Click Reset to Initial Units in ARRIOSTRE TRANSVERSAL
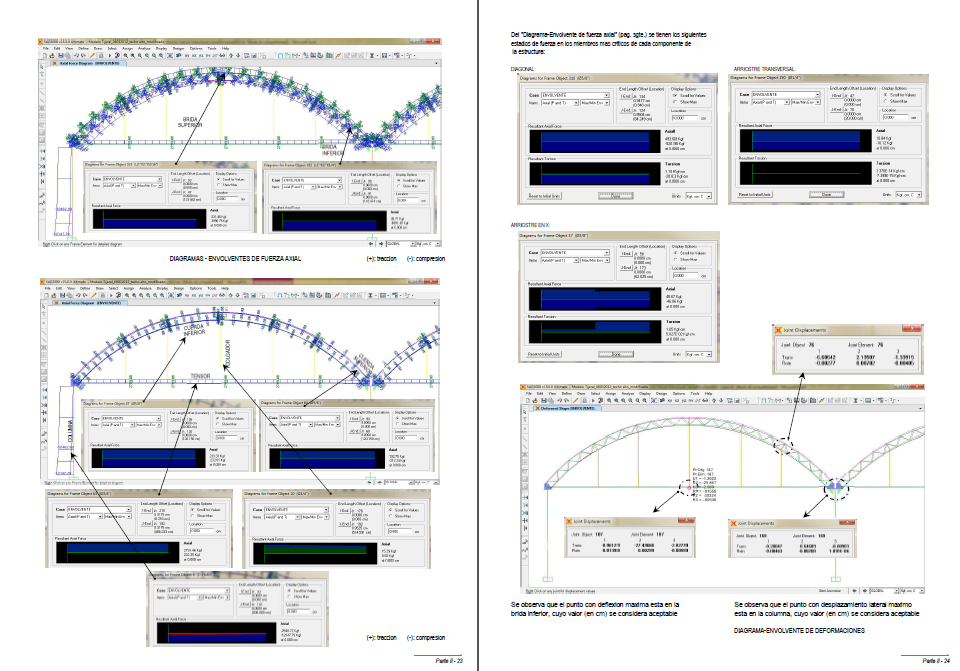The image size is (960, 671). coord(756,194)
